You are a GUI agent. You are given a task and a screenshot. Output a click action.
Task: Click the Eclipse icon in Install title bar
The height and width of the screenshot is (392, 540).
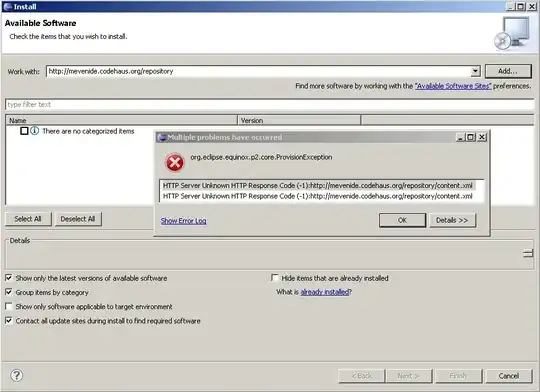point(8,6)
